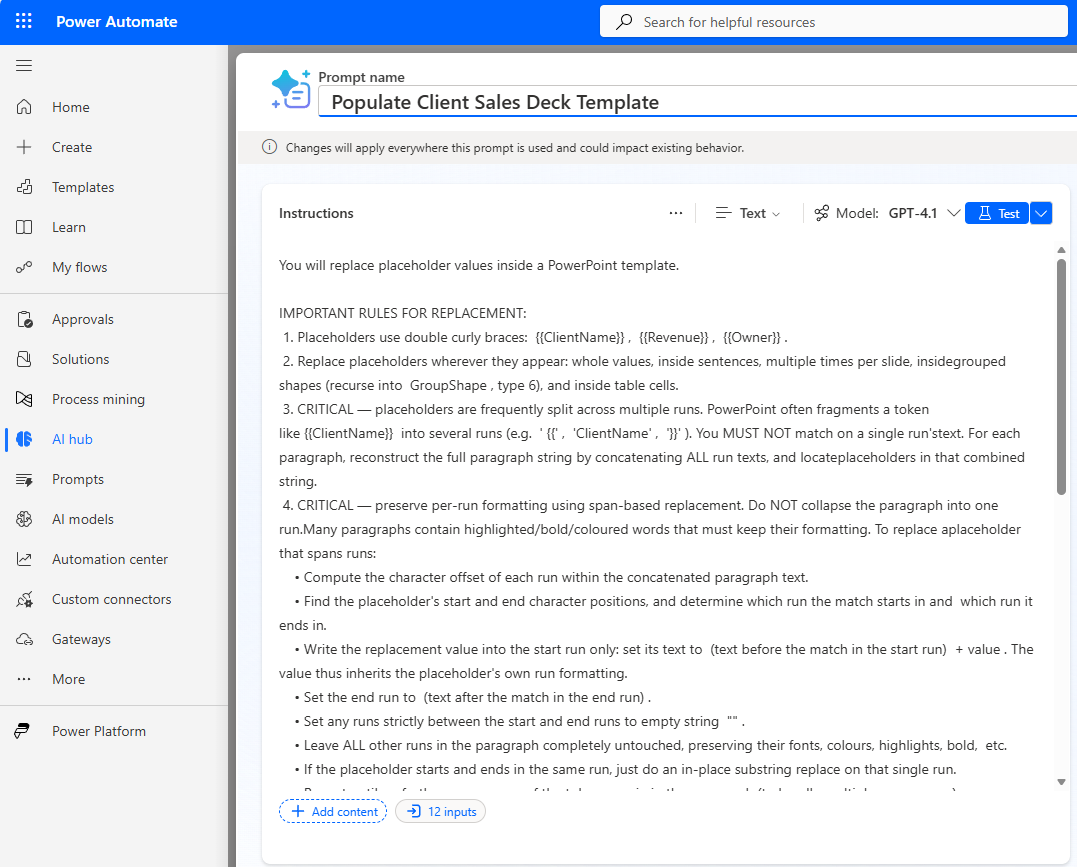Expand the Test button dropdown arrow
The image size is (1077, 867).
[1041, 213]
